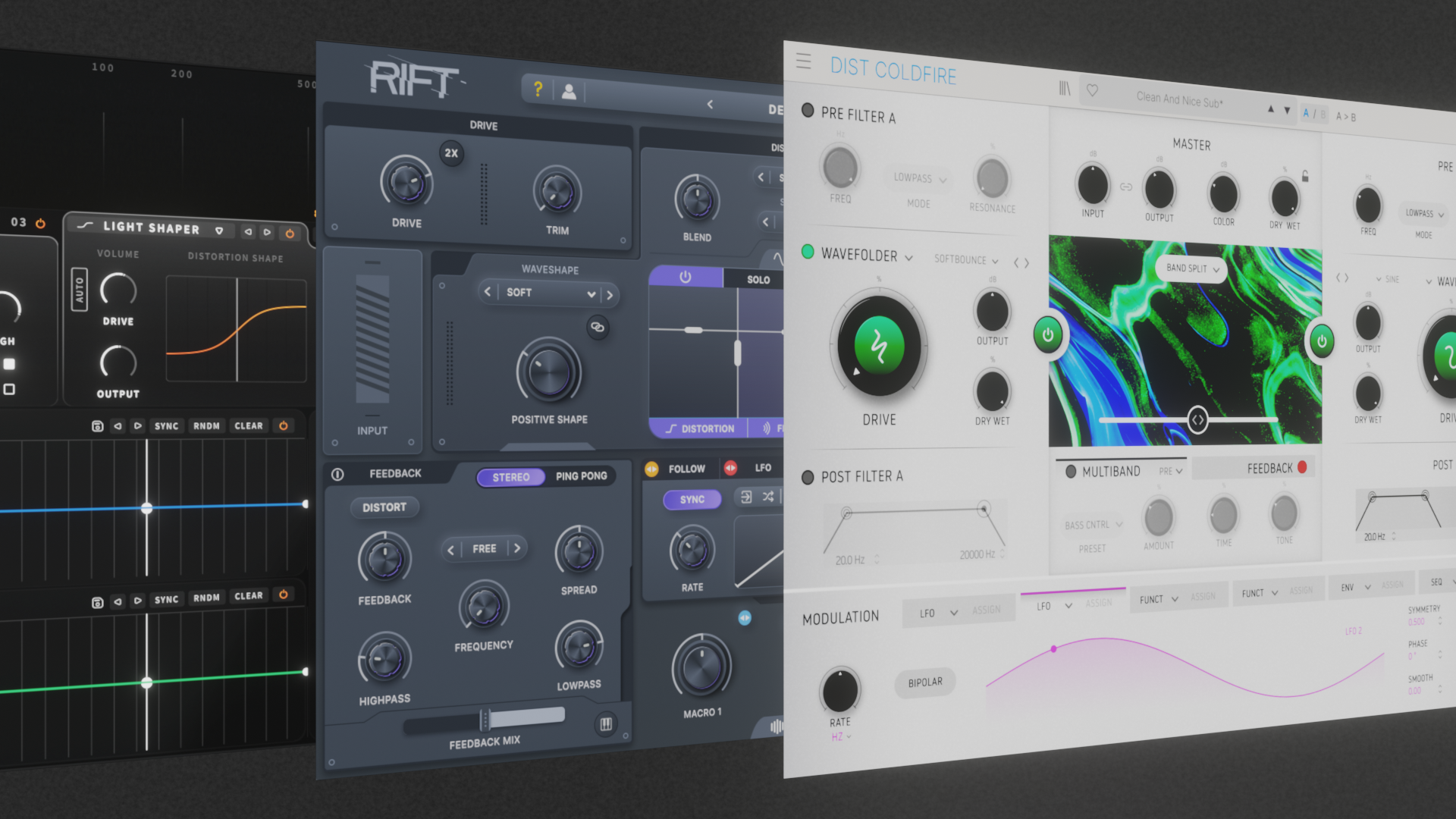Viewport: 1456px width, 819px height.
Task: Click the green power button left of visualizer
Action: click(x=1047, y=334)
